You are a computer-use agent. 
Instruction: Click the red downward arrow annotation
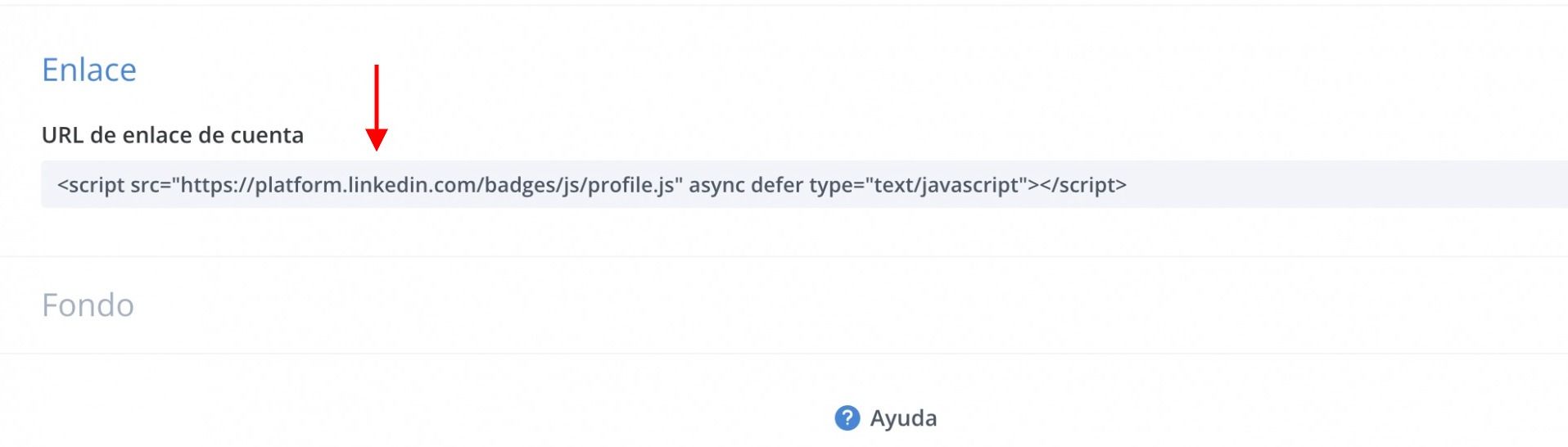point(377,107)
